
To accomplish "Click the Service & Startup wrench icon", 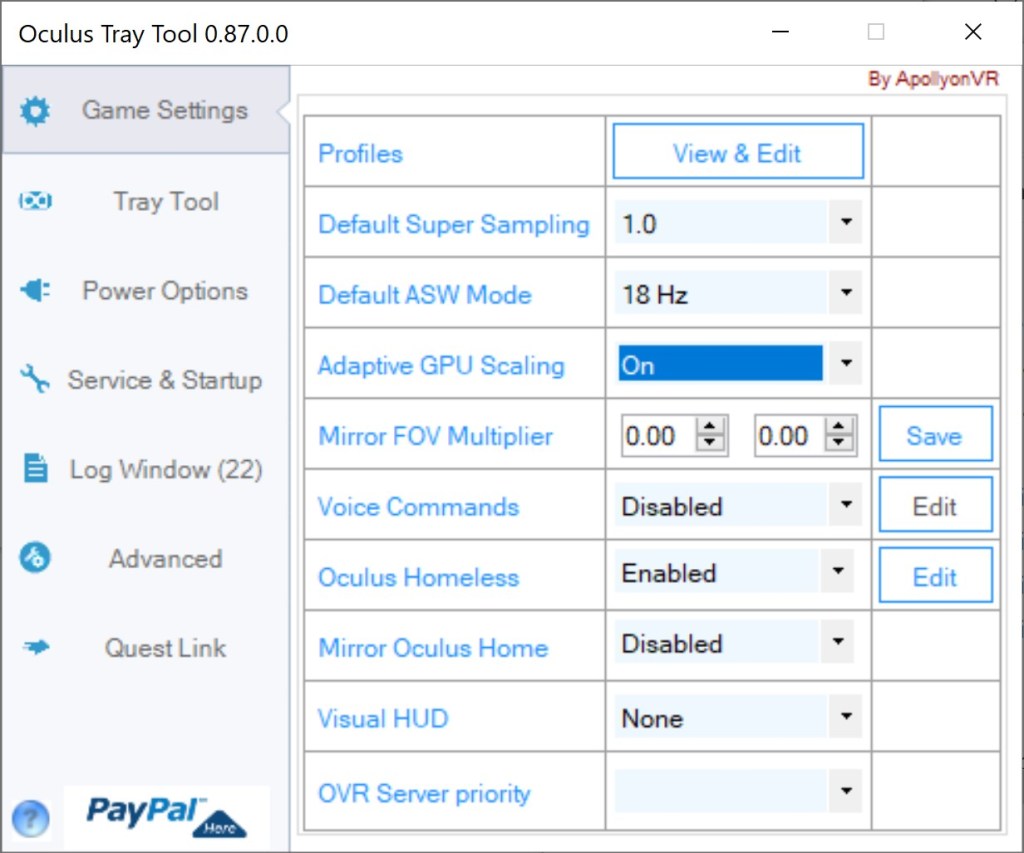I will (x=35, y=380).
